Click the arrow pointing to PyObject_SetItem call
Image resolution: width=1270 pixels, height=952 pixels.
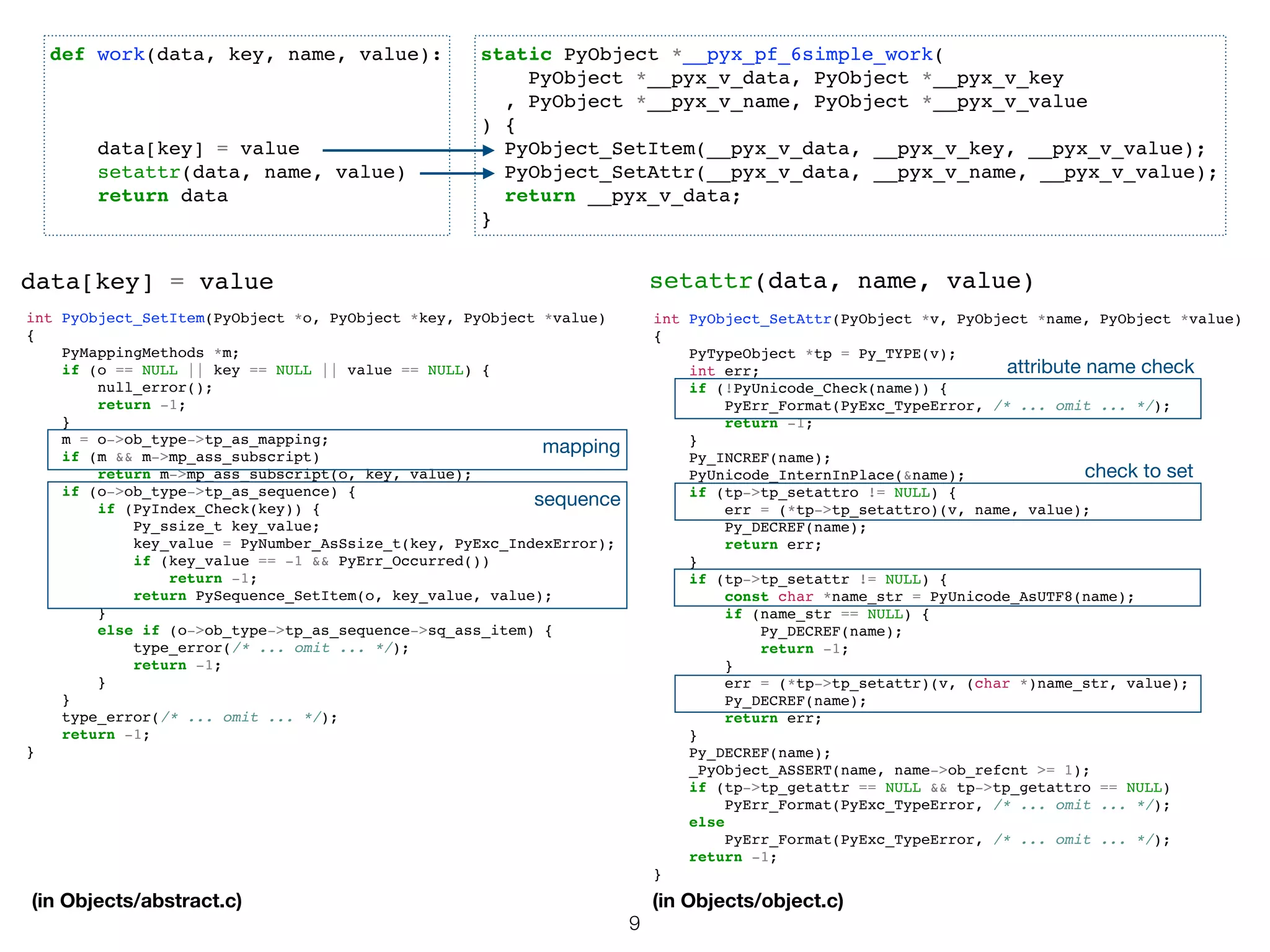[x=407, y=150]
